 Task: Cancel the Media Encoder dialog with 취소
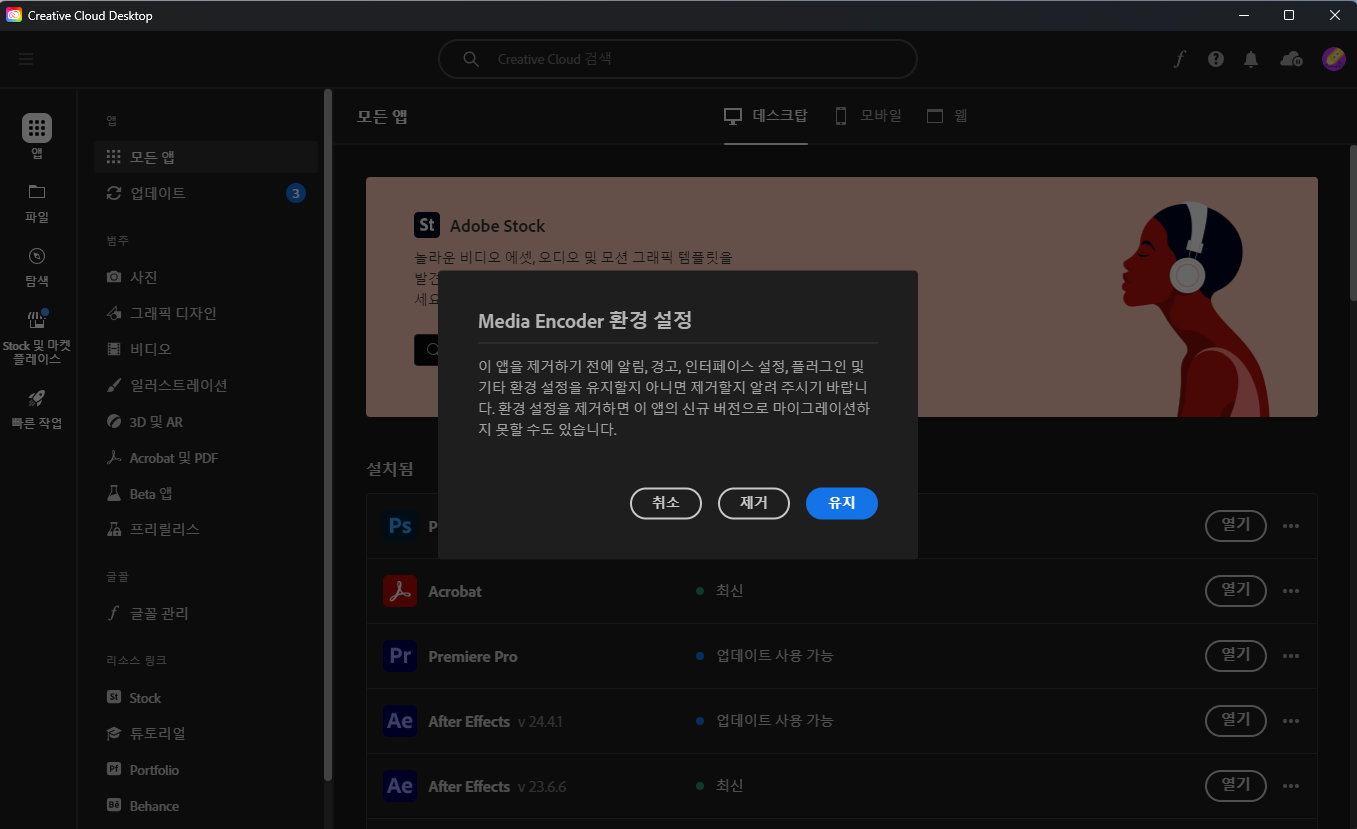665,503
